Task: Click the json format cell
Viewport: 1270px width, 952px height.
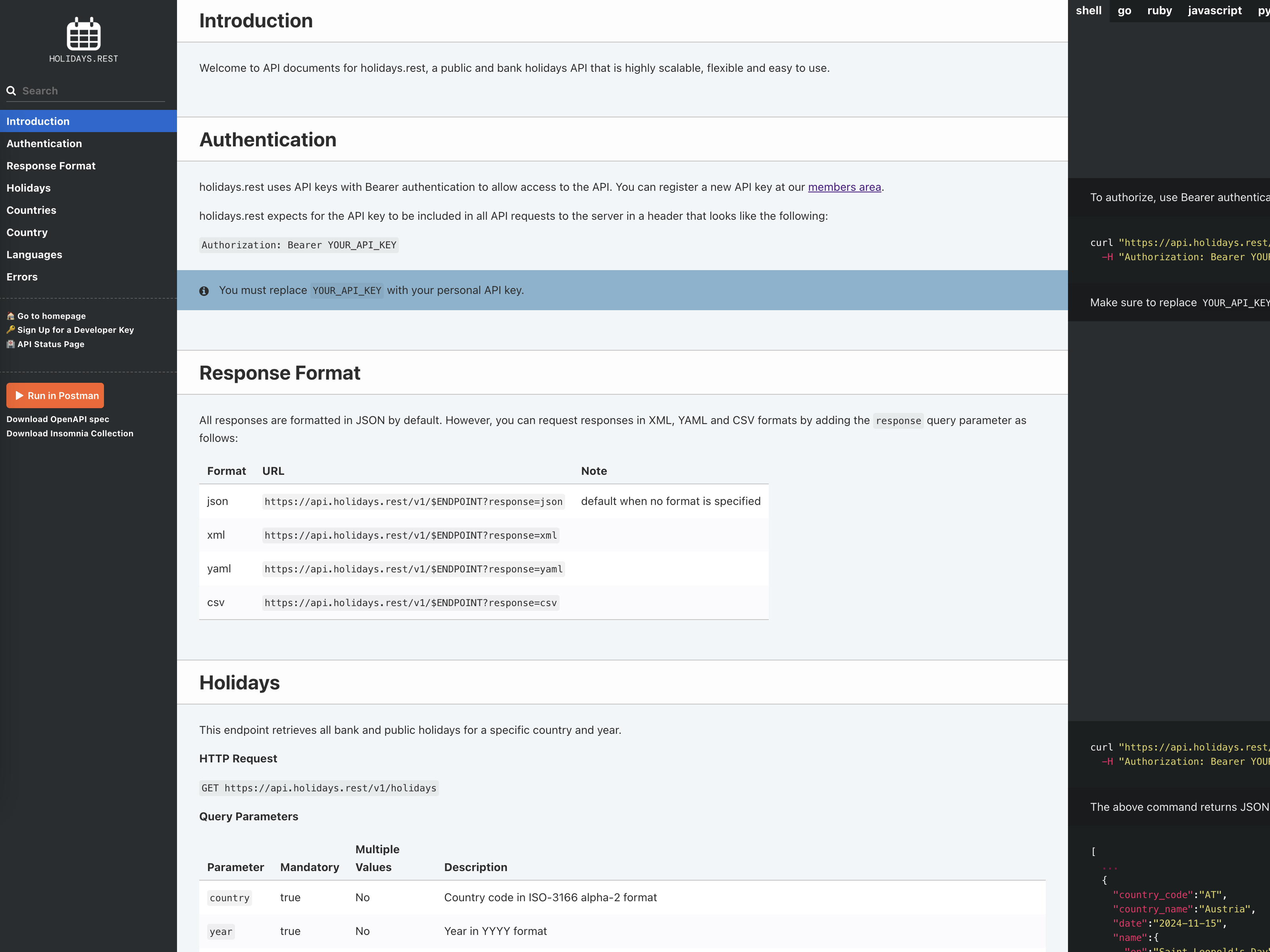Action: point(217,501)
